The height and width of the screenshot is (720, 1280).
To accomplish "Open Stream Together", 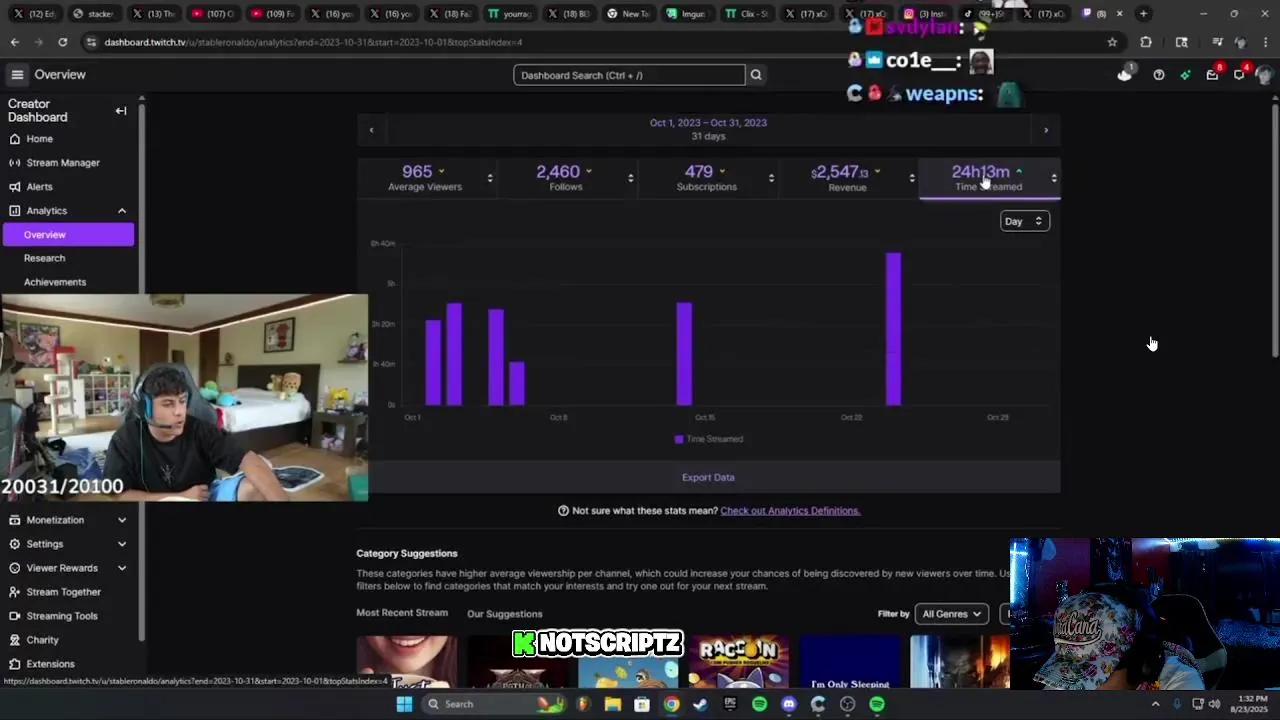I will (55, 592).
